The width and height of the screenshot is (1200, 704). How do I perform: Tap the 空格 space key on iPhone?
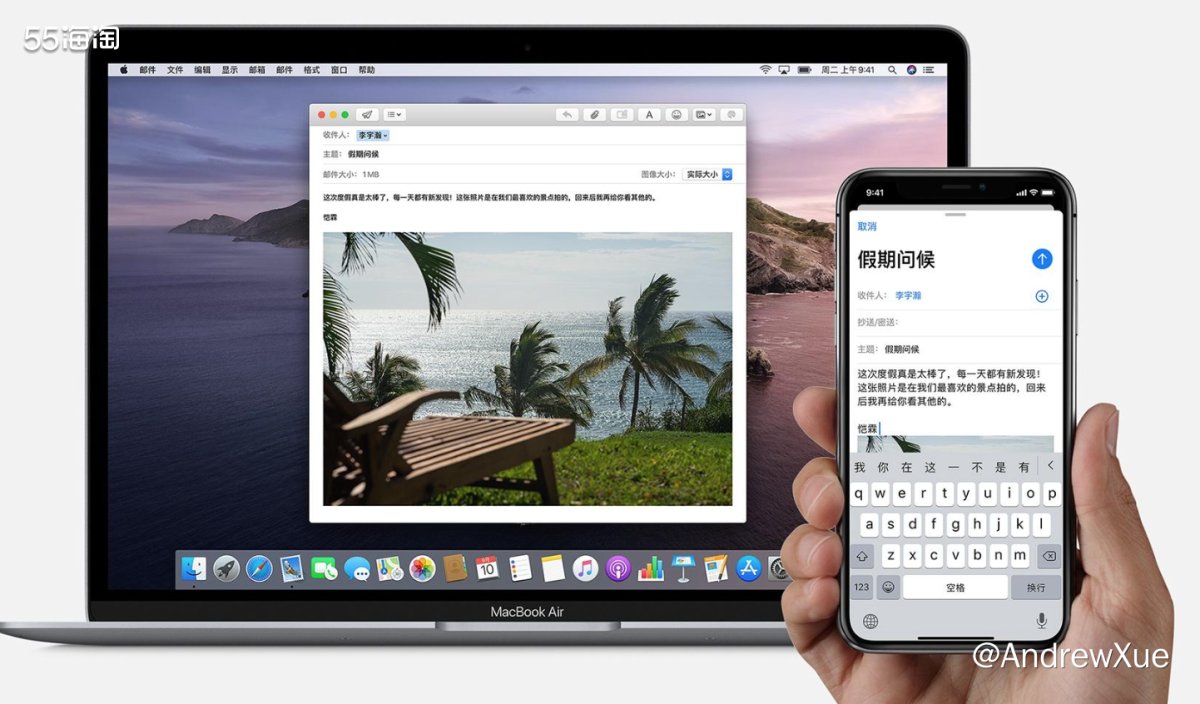click(955, 587)
